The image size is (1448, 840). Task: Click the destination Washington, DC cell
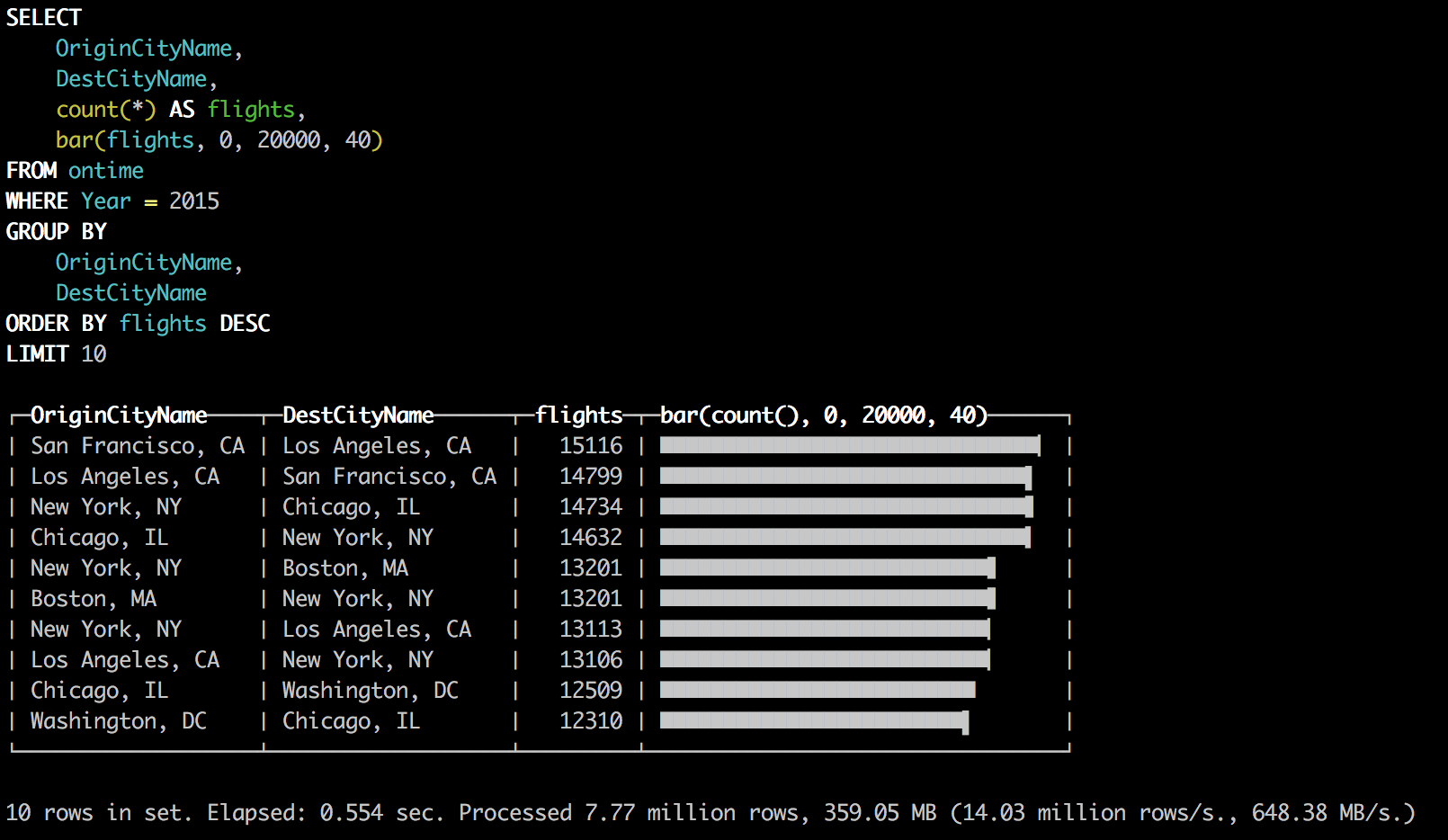(x=370, y=691)
